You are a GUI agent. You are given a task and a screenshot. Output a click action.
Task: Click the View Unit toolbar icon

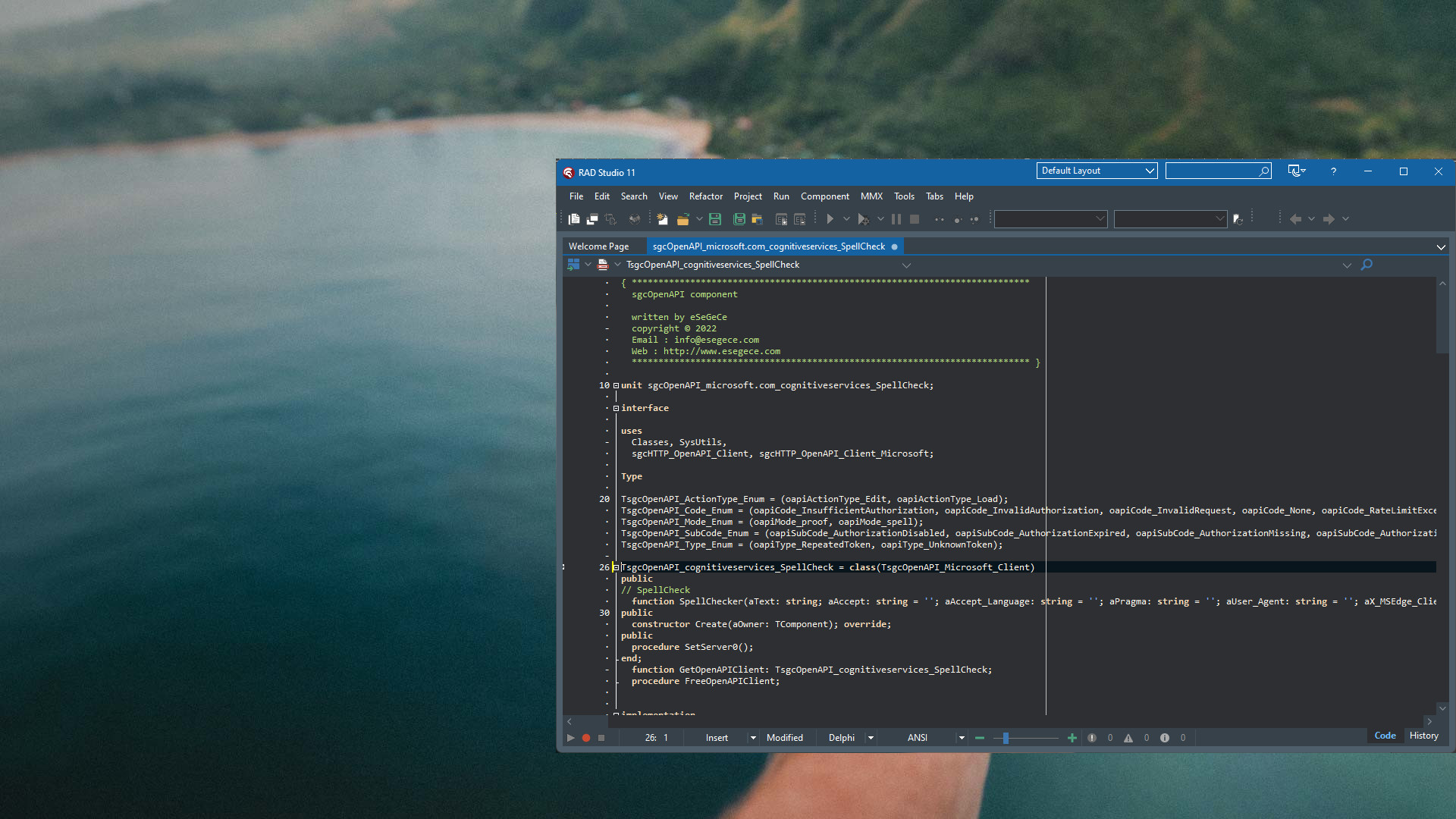pos(574,219)
